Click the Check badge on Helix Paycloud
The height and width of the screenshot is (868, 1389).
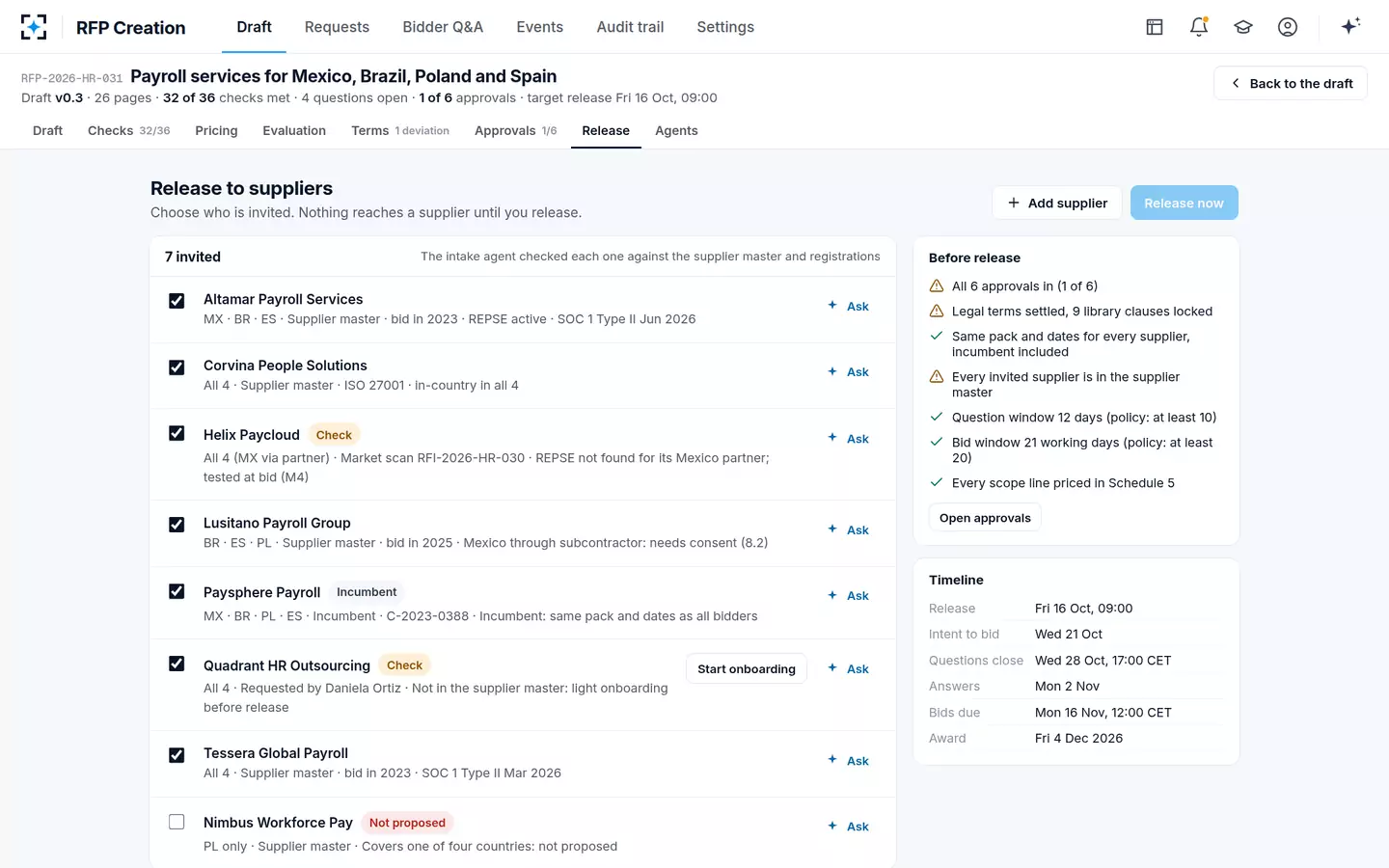coord(334,435)
